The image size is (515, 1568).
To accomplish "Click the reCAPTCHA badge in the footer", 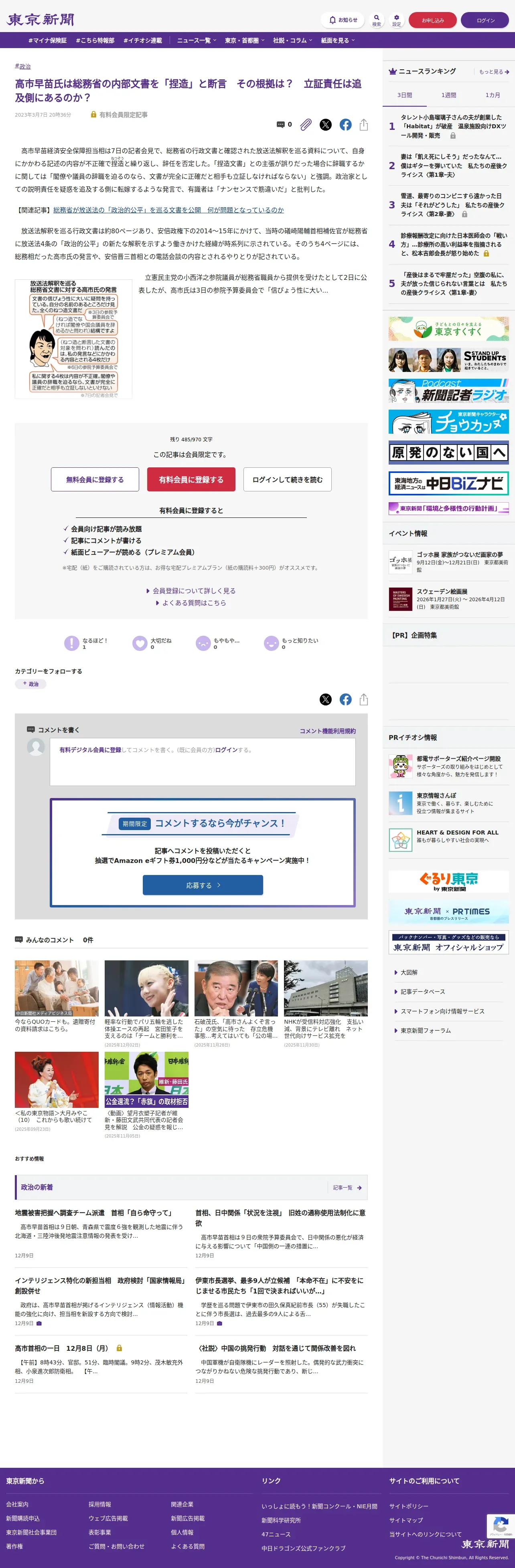I will (x=501, y=1526).
